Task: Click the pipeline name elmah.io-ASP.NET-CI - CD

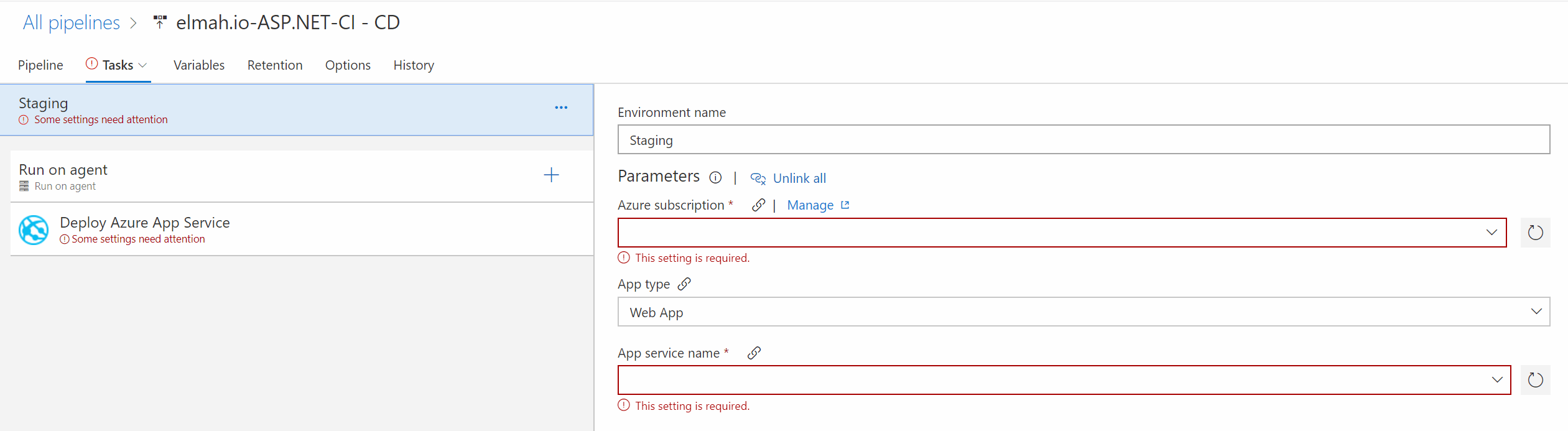Action: point(288,22)
